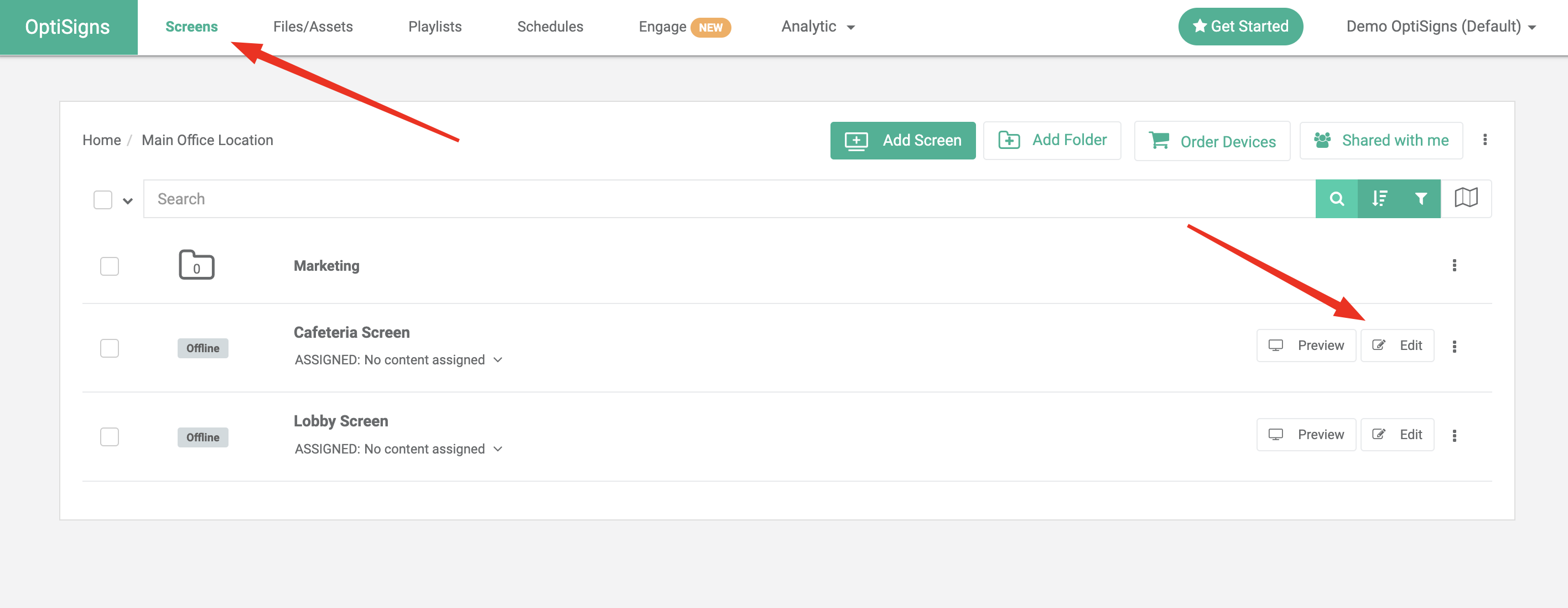The height and width of the screenshot is (608, 1568).
Task: Expand the ASSIGNED dropdown for Cafeteria Screen
Action: pos(498,359)
